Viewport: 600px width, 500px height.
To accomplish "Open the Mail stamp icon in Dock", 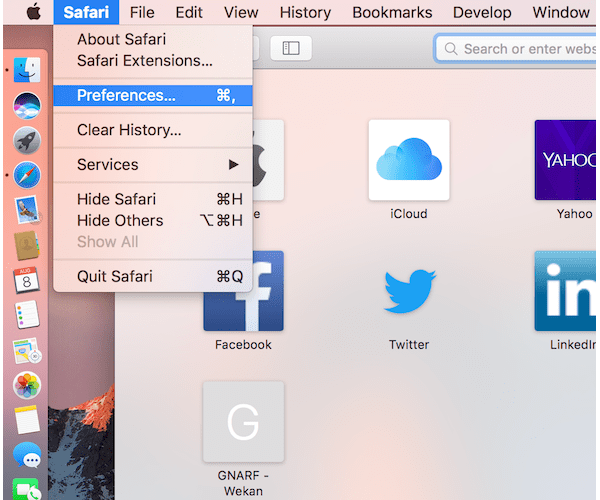I will [x=27, y=210].
